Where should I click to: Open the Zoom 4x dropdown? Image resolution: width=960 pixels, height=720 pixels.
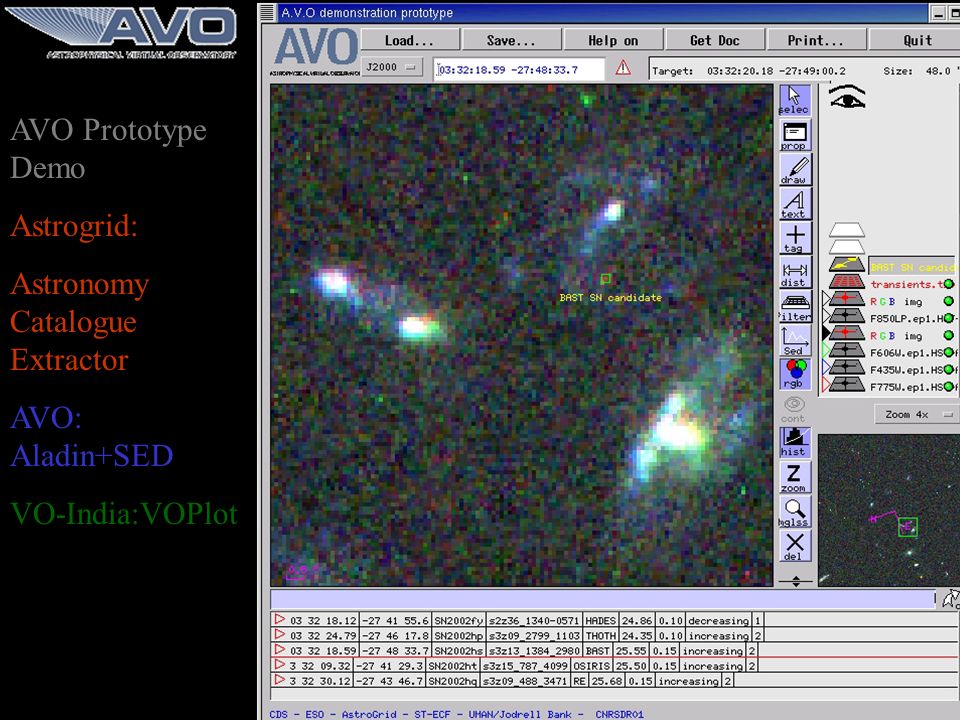point(915,414)
